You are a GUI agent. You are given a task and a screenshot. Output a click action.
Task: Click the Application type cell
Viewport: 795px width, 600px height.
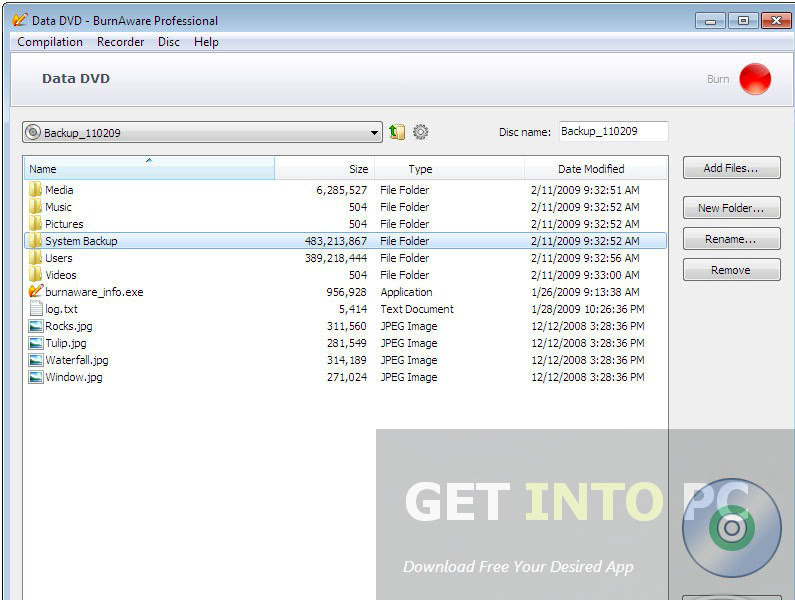pyautogui.click(x=407, y=292)
